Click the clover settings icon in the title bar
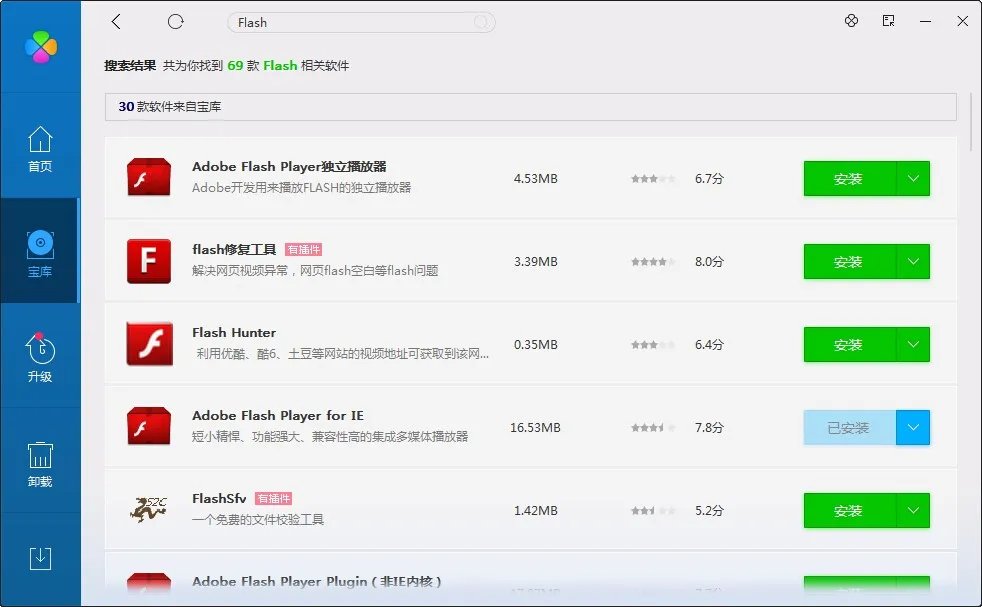The height and width of the screenshot is (607, 982). [x=851, y=21]
